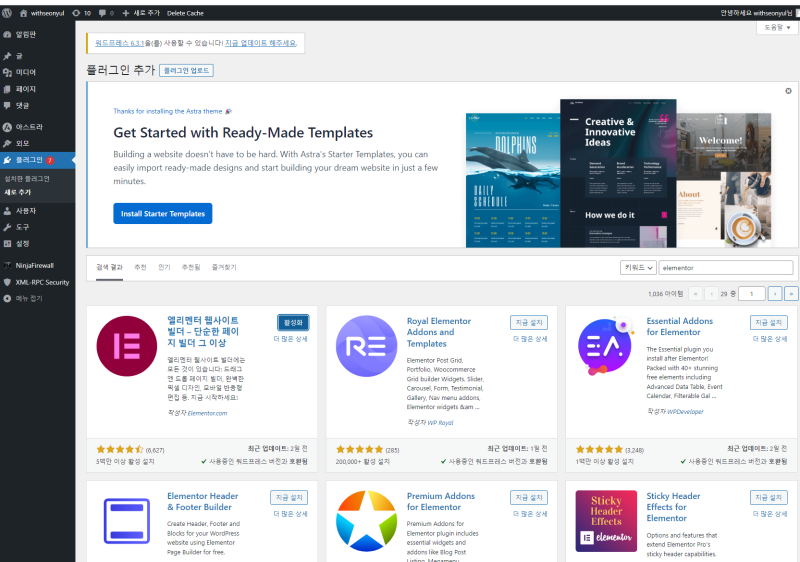The image size is (800, 562).
Task: Collapse menu arrow icon in sidebar
Action: coord(7,298)
